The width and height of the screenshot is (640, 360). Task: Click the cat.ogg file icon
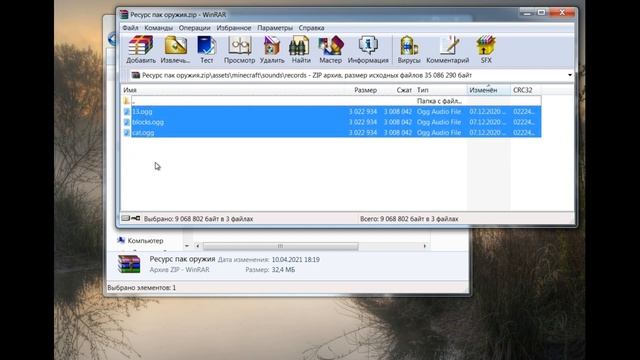tap(127, 133)
